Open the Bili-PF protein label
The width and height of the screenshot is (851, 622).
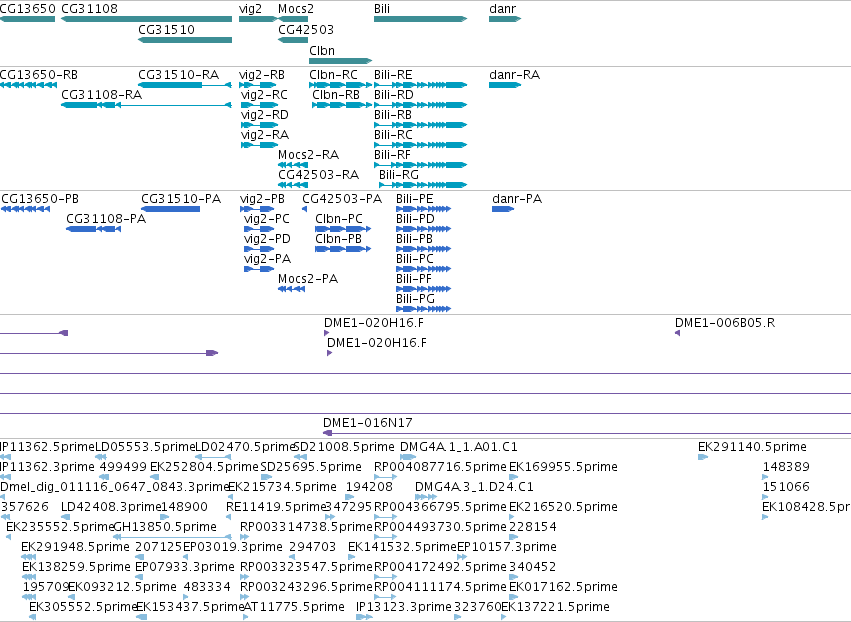414,279
